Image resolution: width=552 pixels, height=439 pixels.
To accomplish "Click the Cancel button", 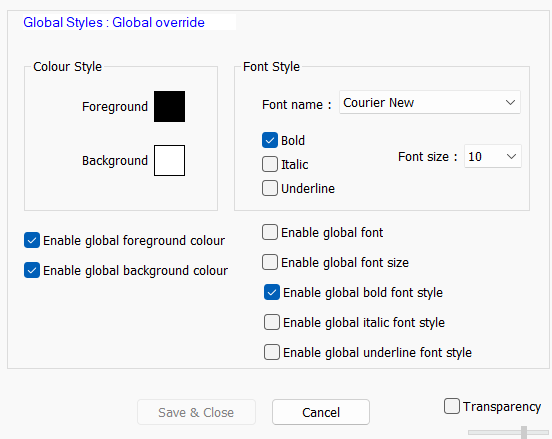I will coord(321,412).
